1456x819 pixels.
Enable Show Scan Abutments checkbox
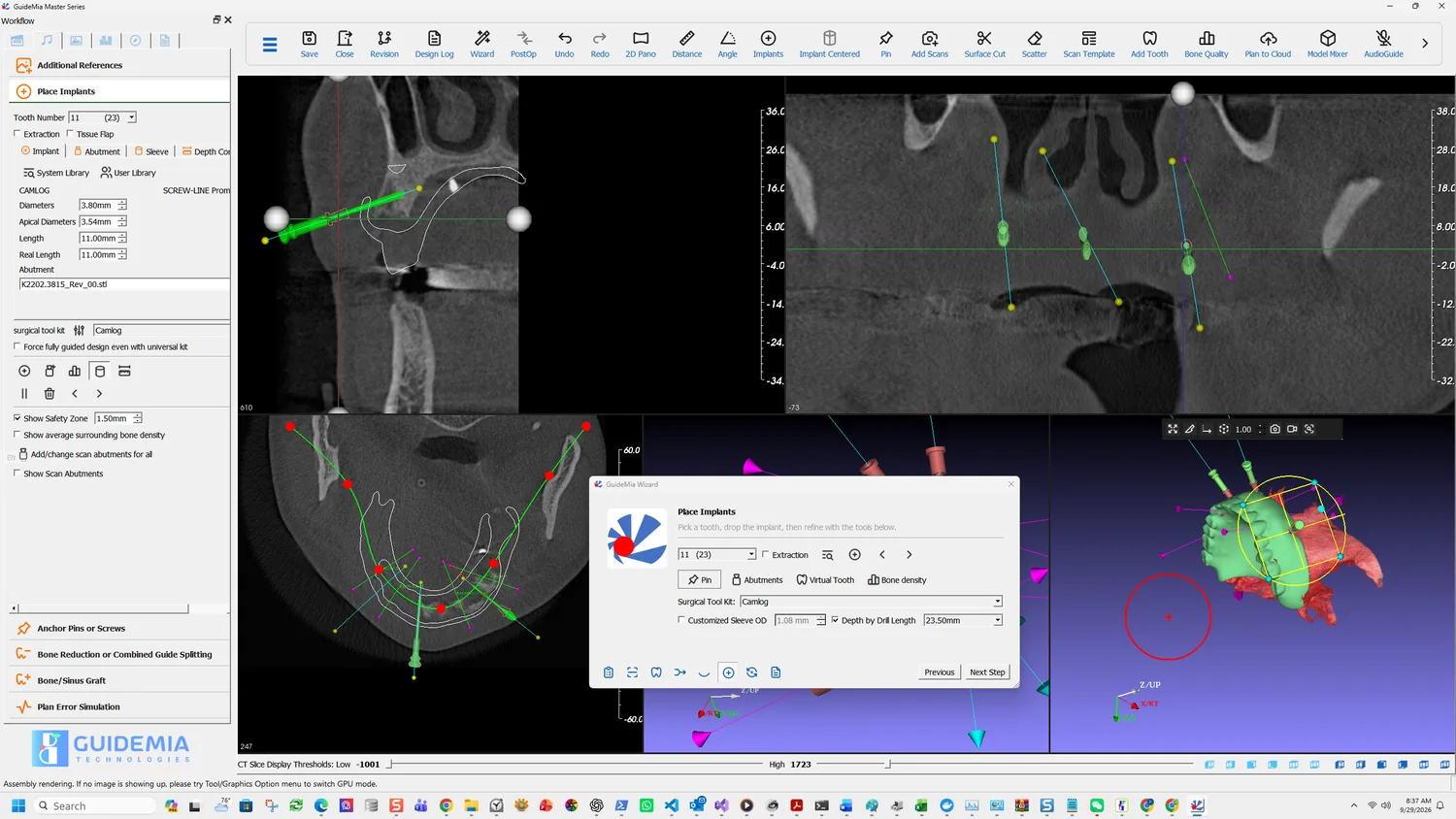17,474
